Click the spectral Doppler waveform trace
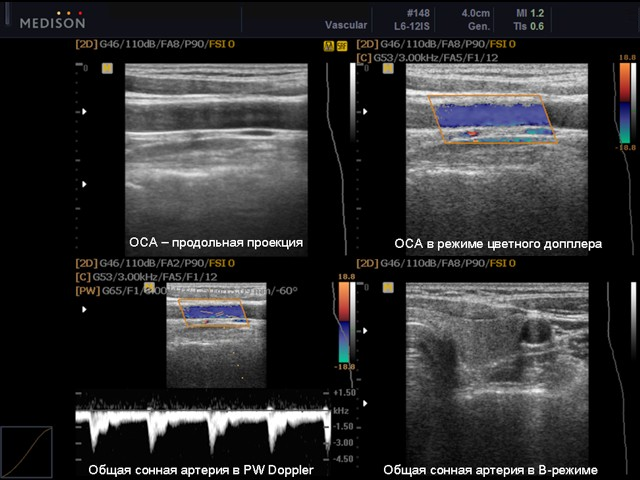Viewport: 640px width, 480px height. pyautogui.click(x=203, y=429)
